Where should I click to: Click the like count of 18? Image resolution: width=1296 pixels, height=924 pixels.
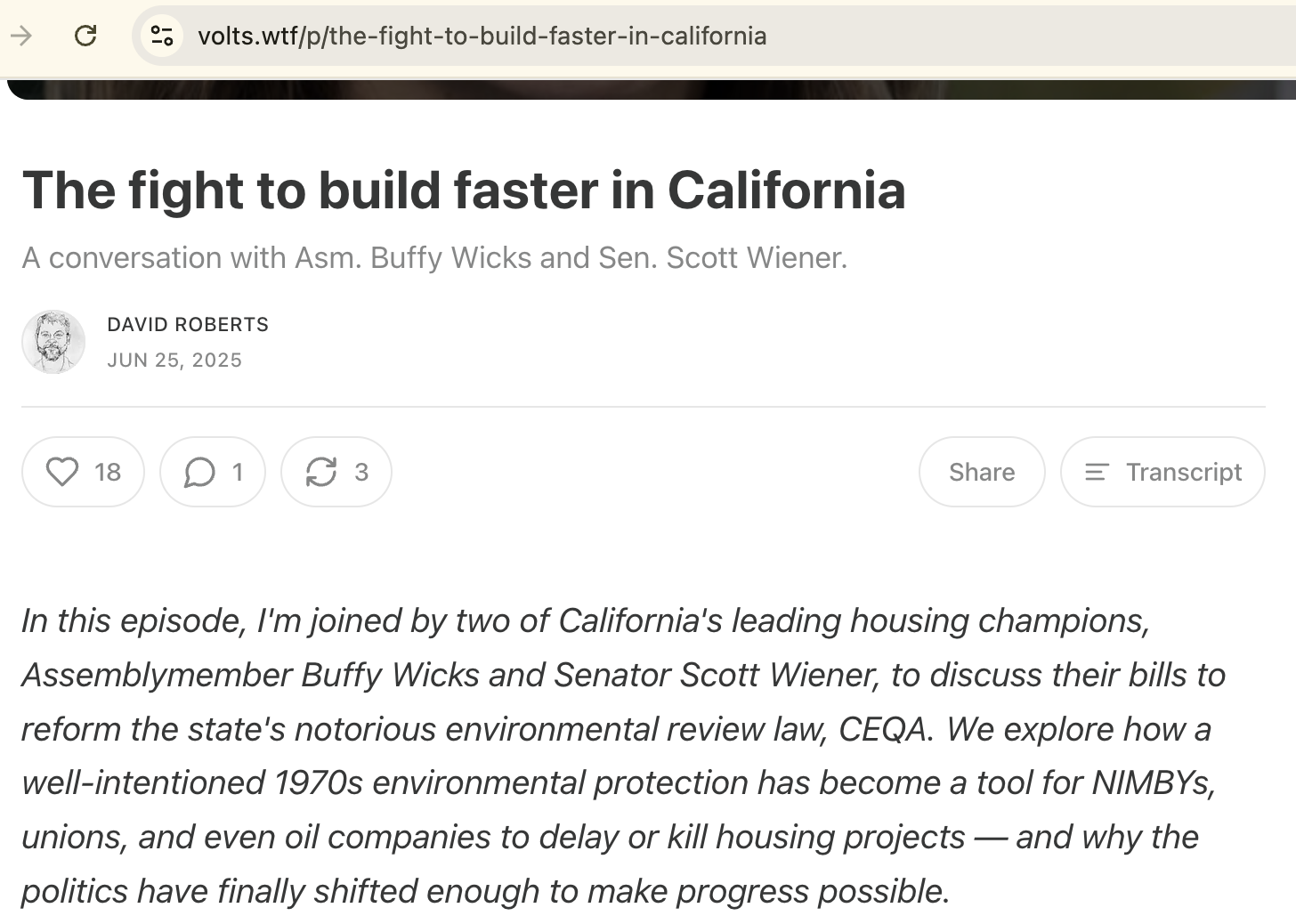[x=108, y=472]
